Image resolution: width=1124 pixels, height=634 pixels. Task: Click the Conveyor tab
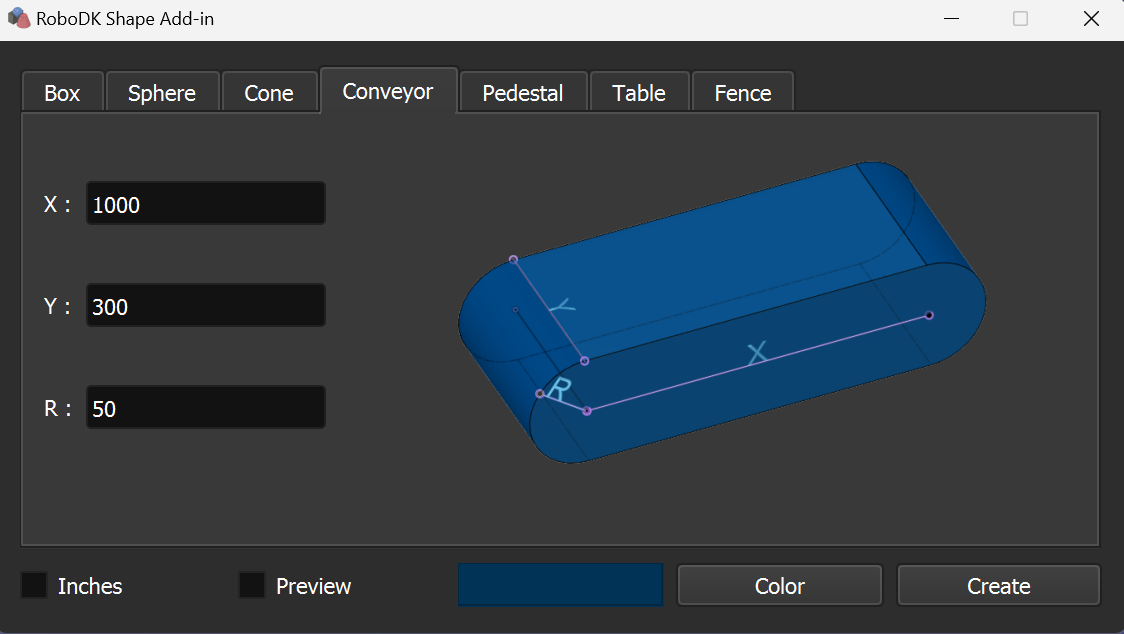[x=388, y=91]
